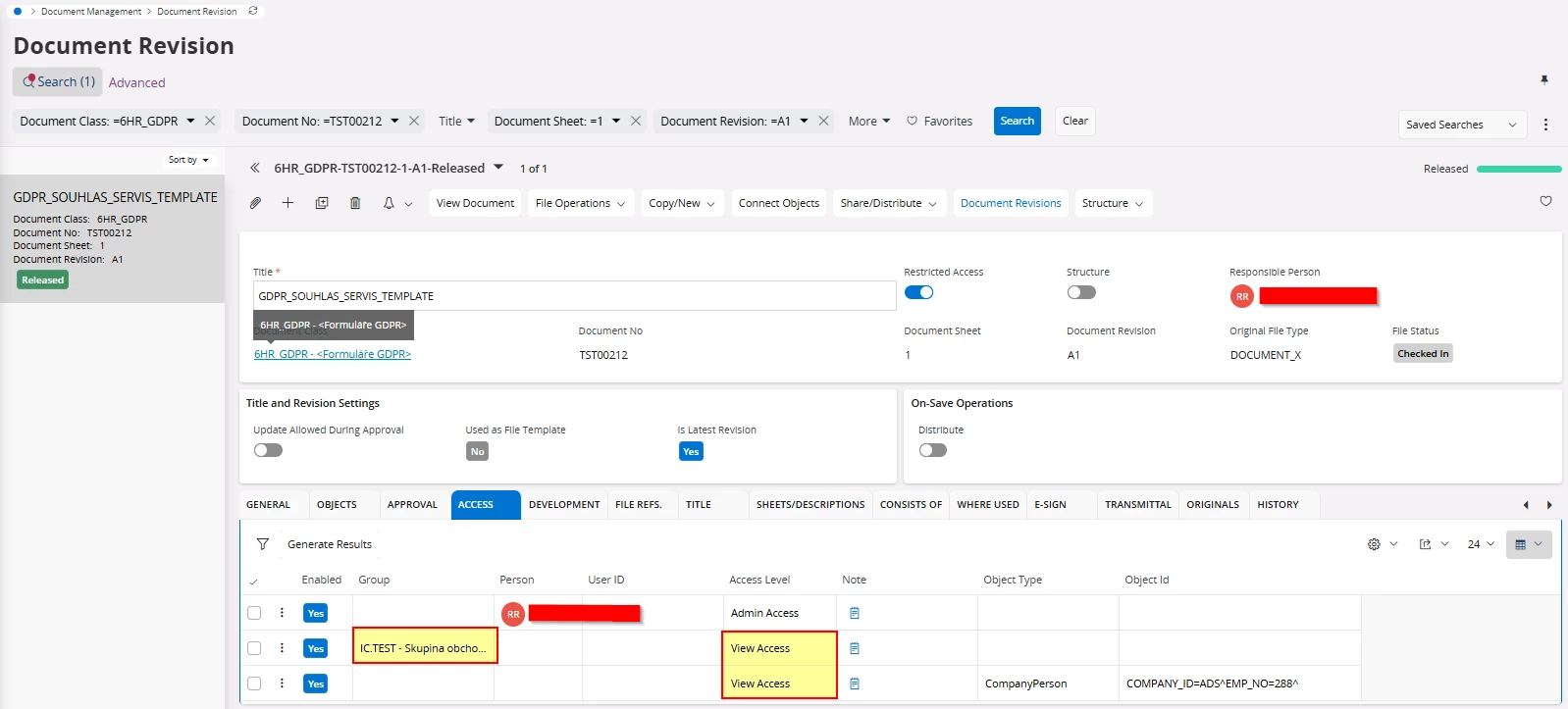Toggle the Restricted Access switch
Screen dimensions: 1568x709
[918, 292]
